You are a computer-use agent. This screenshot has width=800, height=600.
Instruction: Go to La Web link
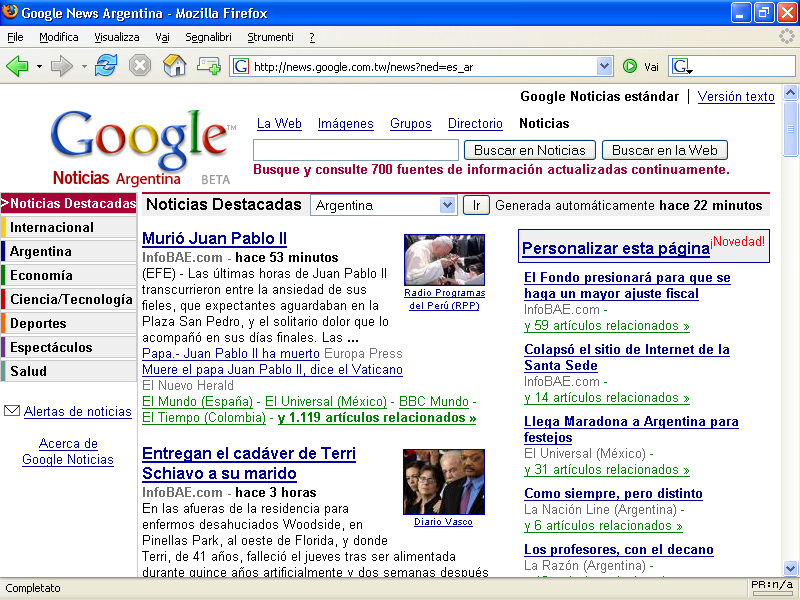click(279, 123)
